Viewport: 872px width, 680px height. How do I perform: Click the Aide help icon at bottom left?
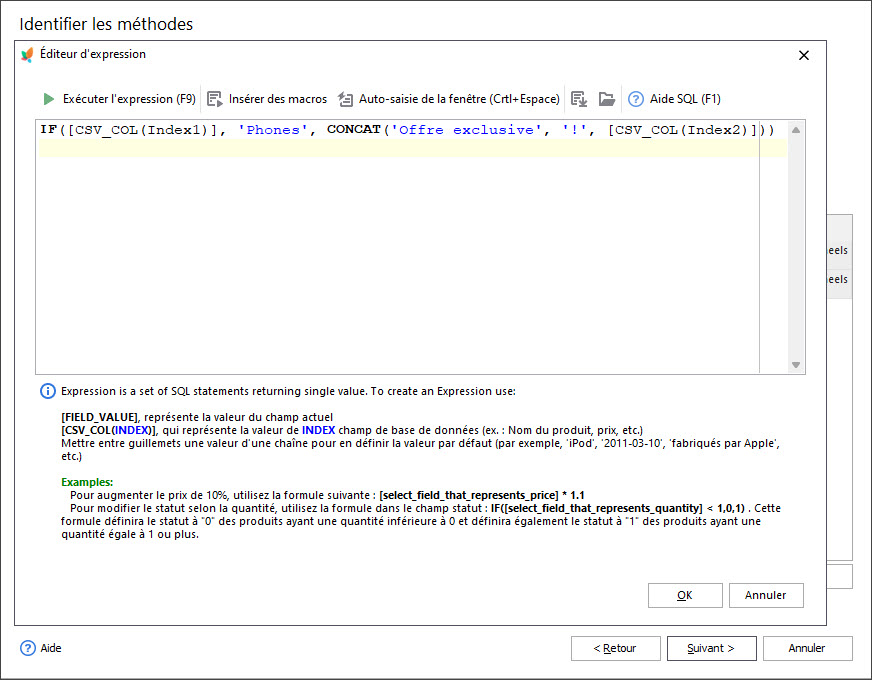pyautogui.click(x=28, y=648)
